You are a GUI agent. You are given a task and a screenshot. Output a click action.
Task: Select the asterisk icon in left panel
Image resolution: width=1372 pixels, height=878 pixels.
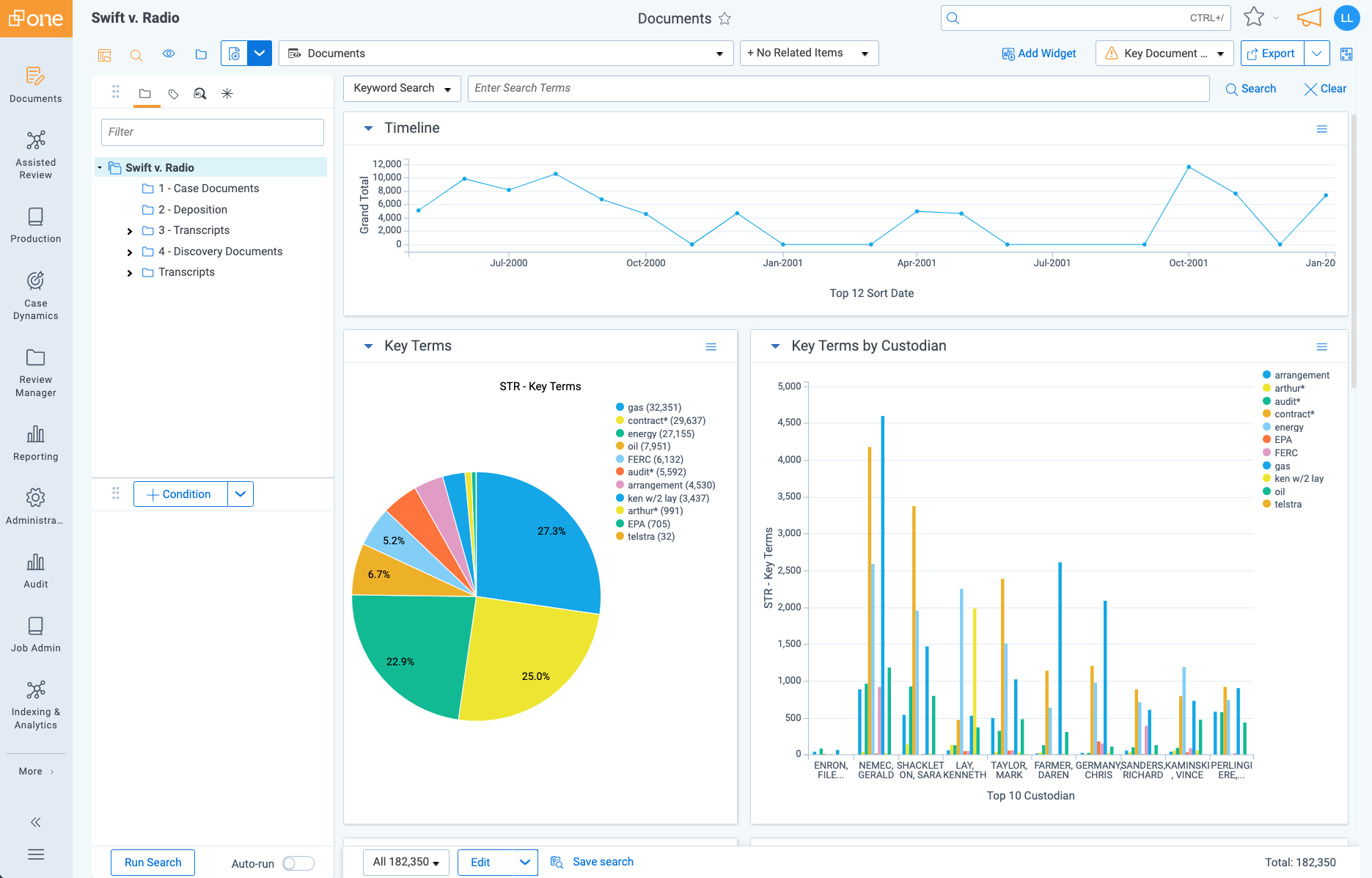(x=227, y=93)
